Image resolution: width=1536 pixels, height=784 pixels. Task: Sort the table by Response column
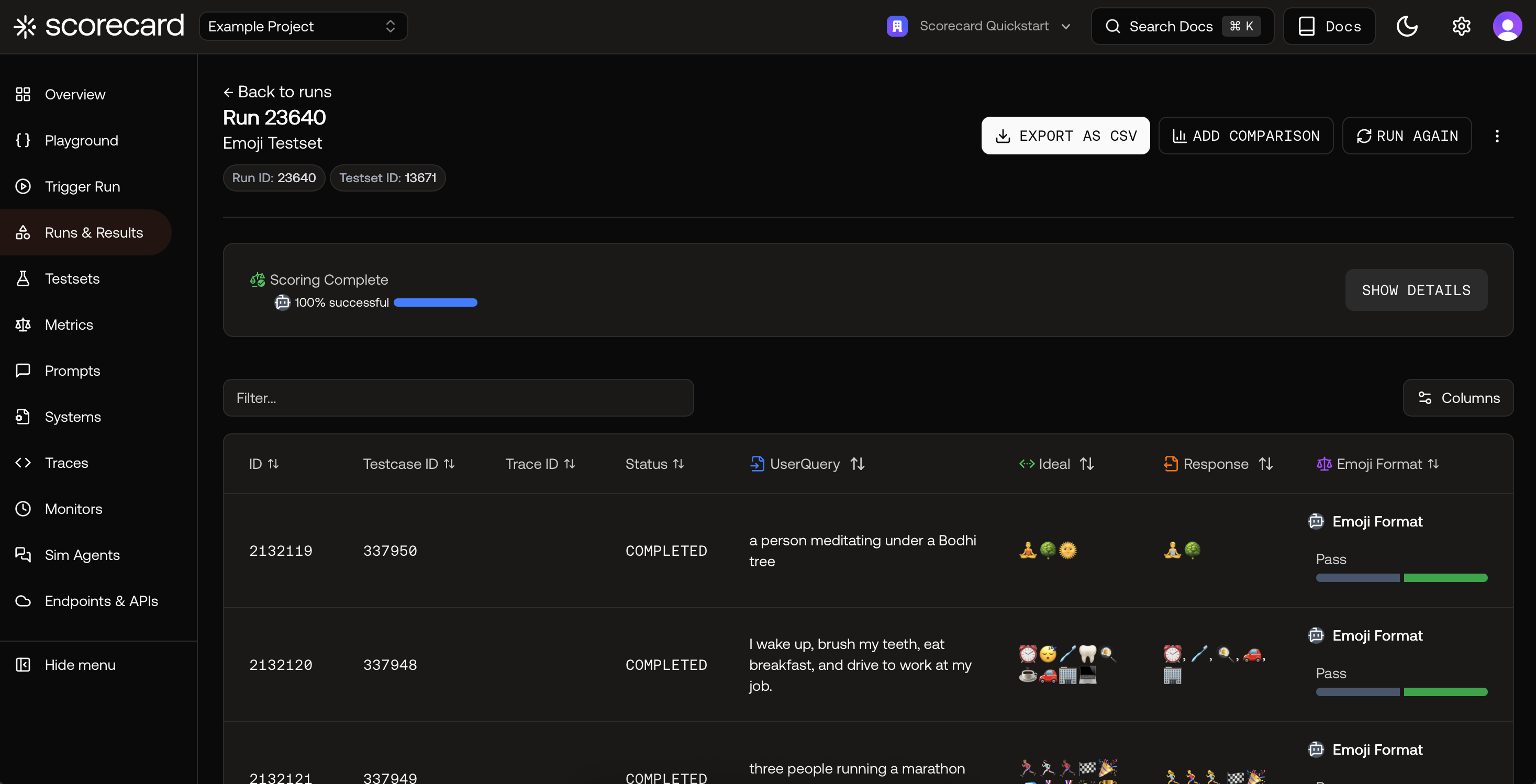(x=1265, y=464)
